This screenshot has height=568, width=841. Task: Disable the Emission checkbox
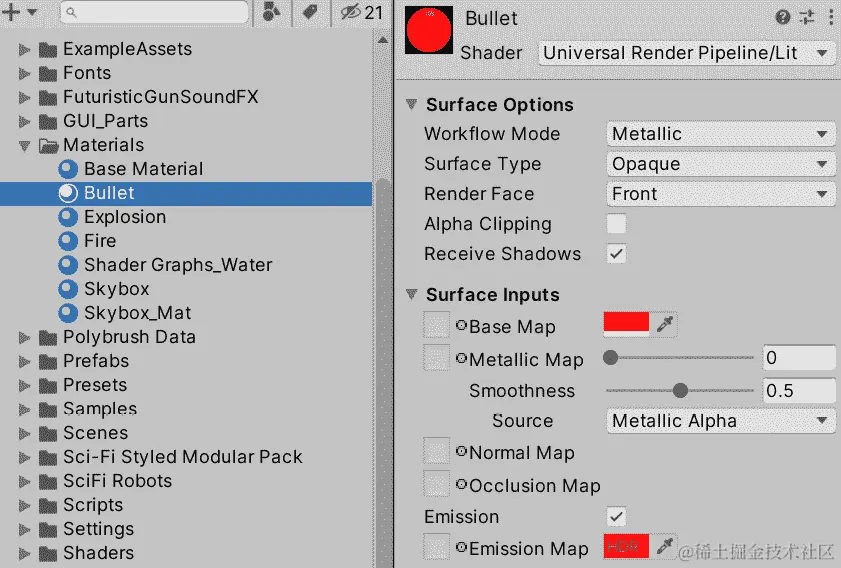coord(616,517)
